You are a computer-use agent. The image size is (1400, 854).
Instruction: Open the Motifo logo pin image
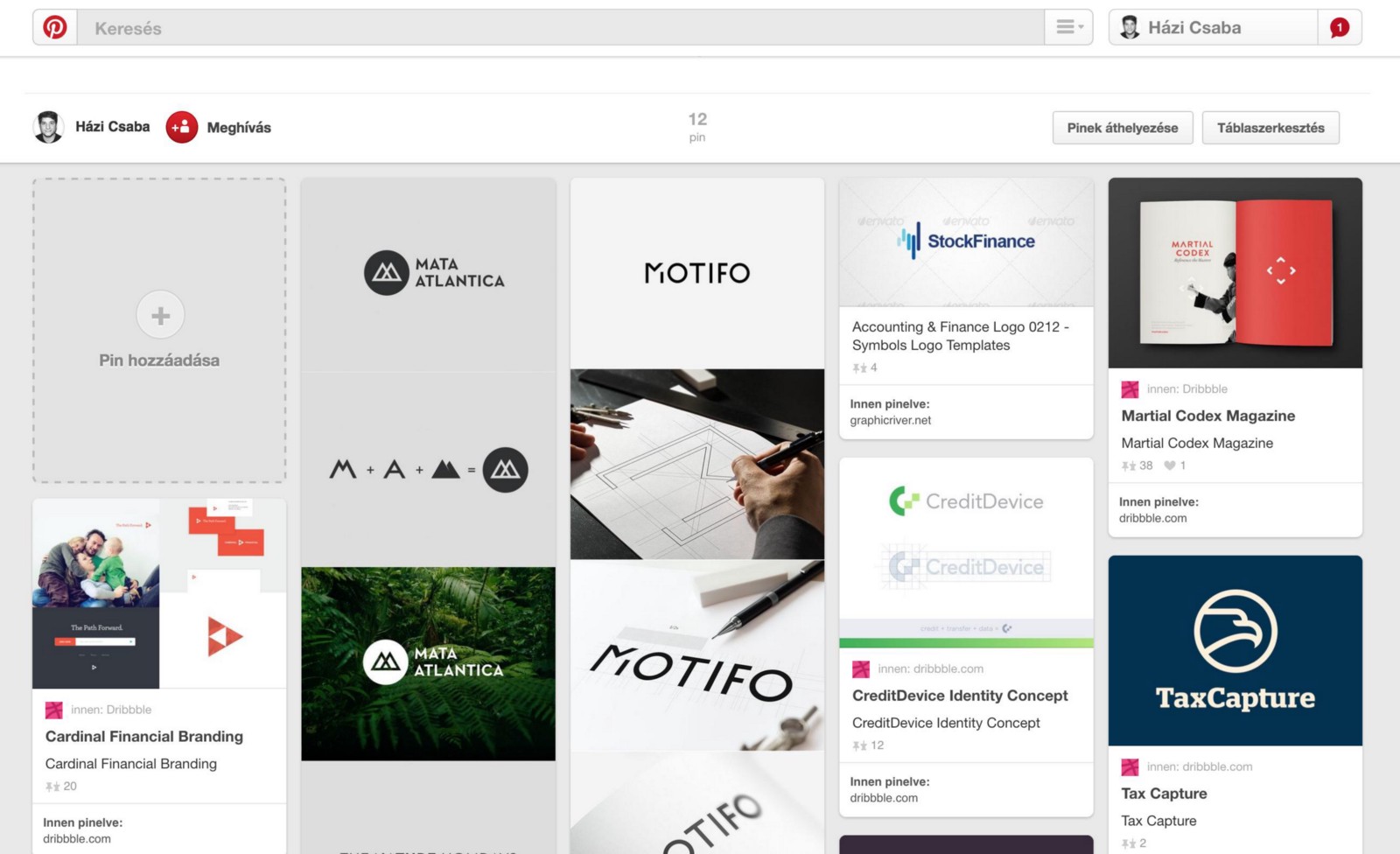tap(697, 516)
